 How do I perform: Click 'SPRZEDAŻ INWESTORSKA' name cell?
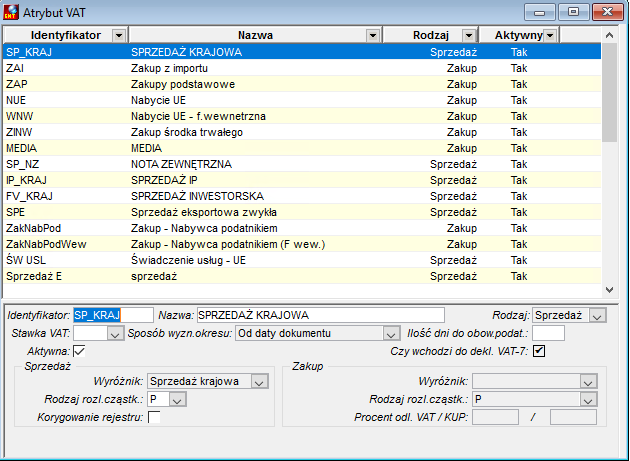point(197,197)
